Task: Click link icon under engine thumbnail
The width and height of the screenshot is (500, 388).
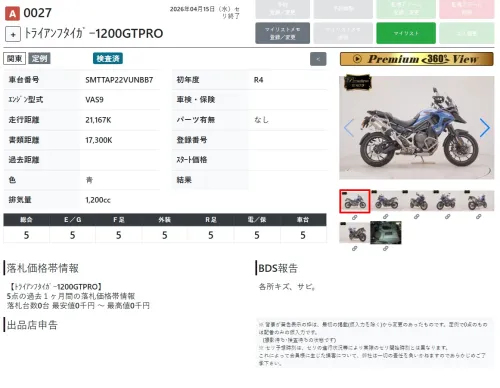Action: 386,249
